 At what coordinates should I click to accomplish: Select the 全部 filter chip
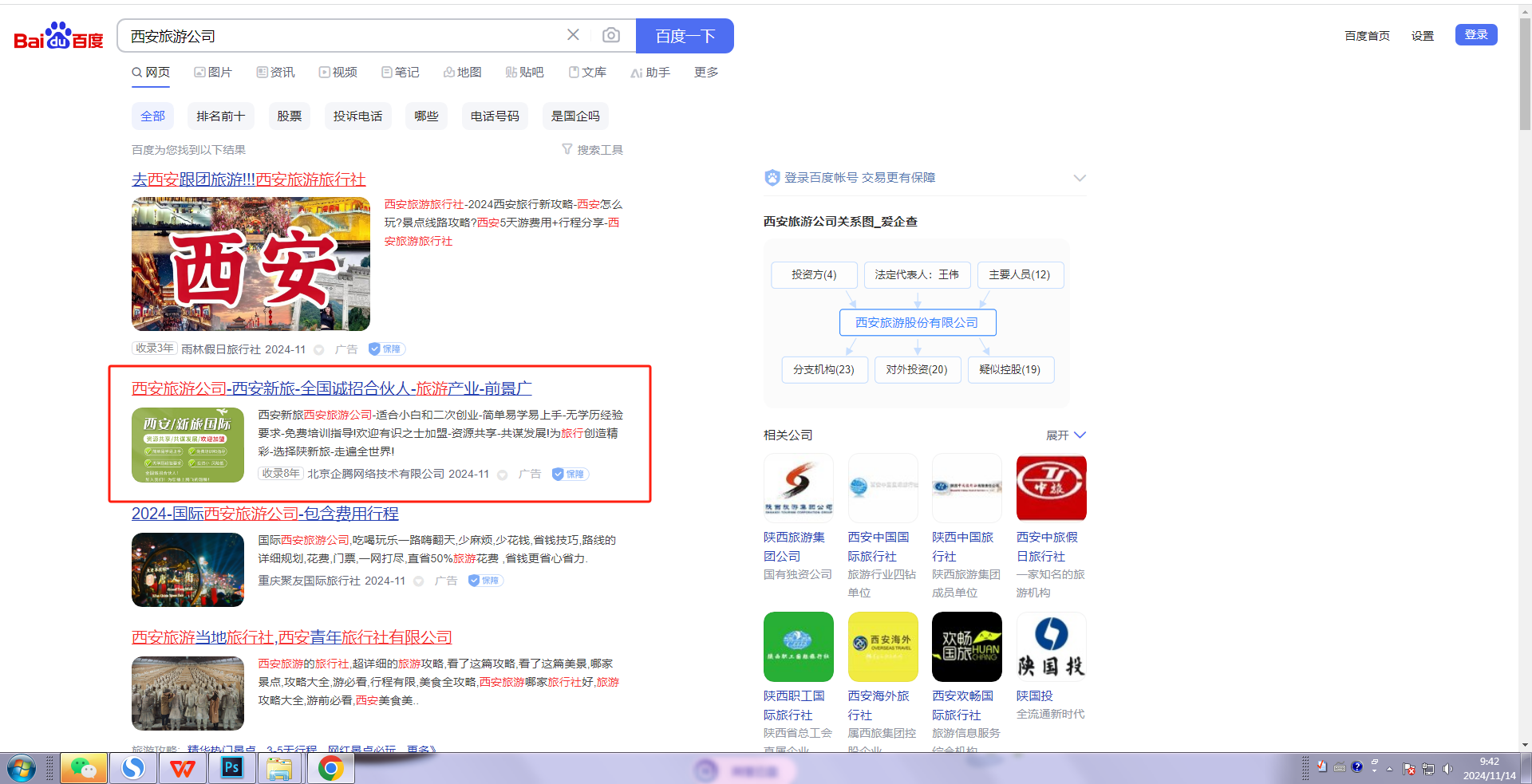coord(152,116)
